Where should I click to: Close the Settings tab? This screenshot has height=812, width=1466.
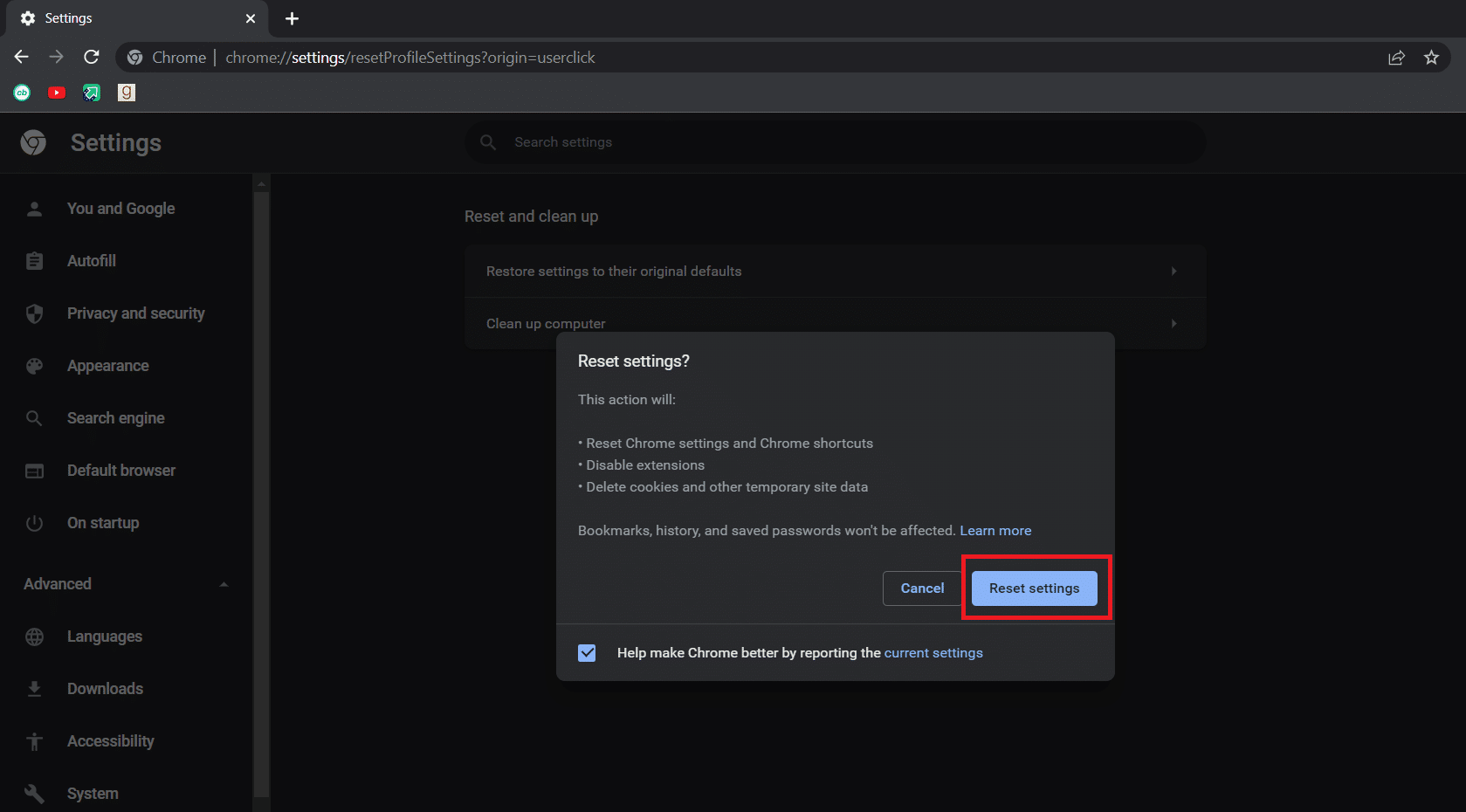click(x=251, y=18)
